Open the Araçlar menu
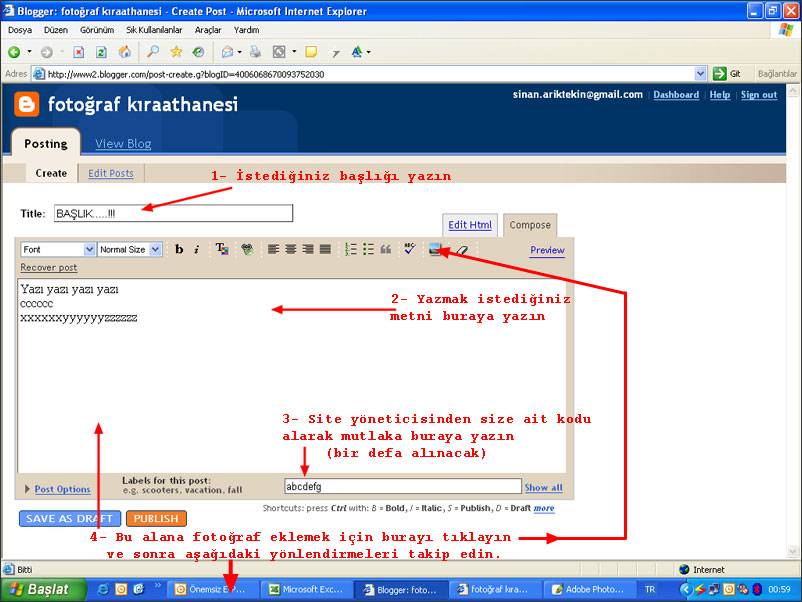The width and height of the screenshot is (802, 602). 208,30
